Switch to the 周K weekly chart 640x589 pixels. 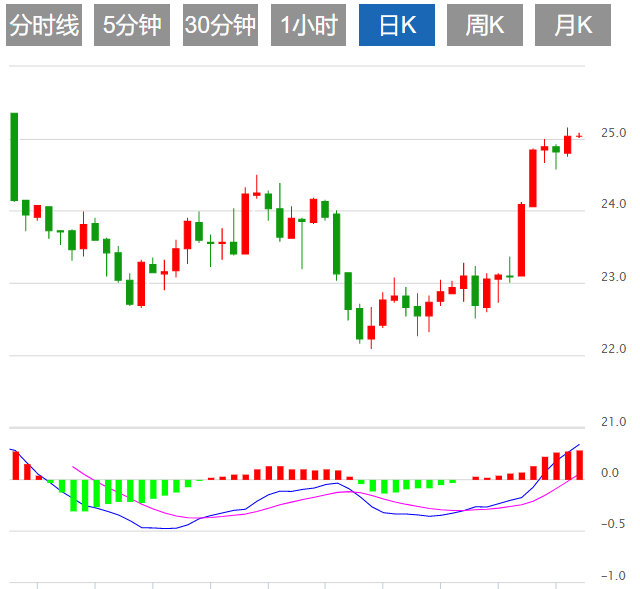(485, 26)
